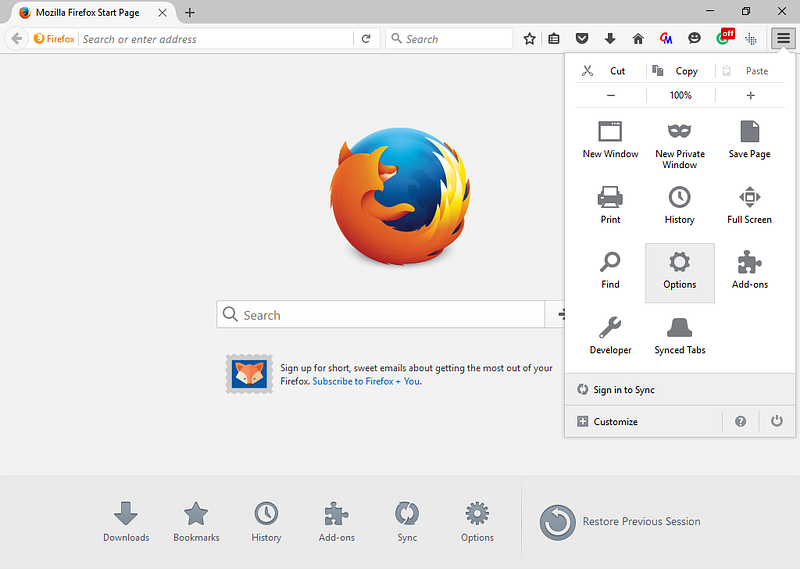Open a New Private Window

(x=680, y=145)
